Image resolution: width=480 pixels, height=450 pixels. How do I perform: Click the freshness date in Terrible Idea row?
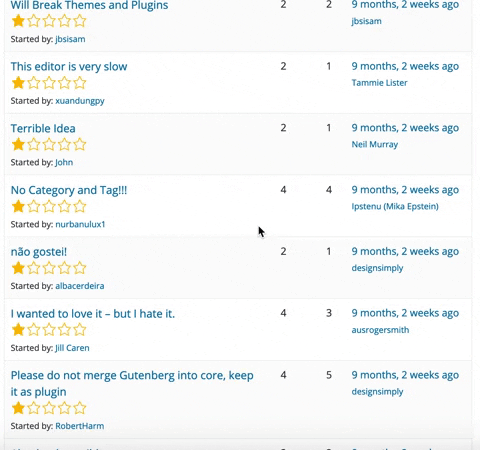point(405,128)
